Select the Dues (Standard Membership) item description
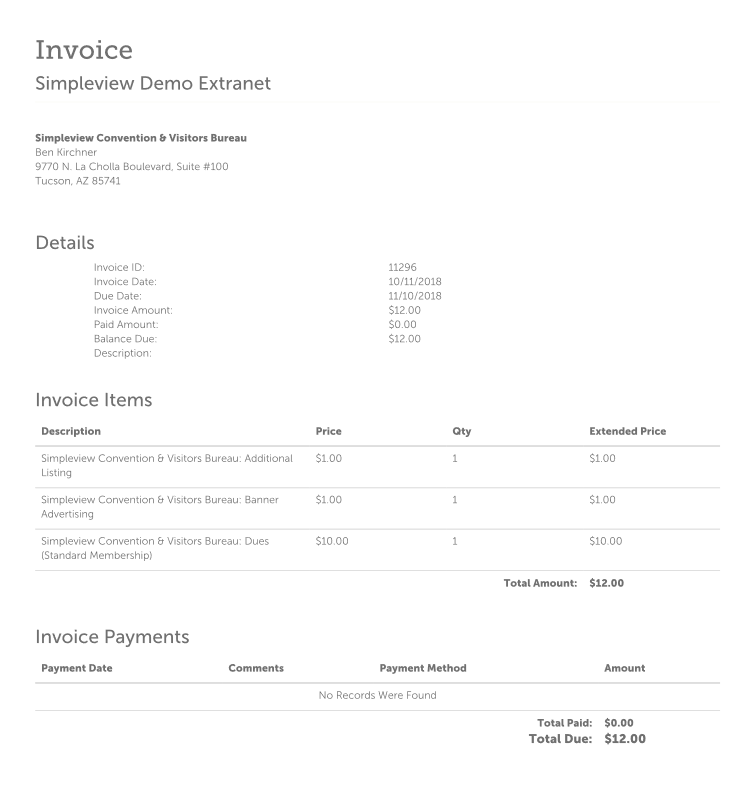 coord(155,548)
